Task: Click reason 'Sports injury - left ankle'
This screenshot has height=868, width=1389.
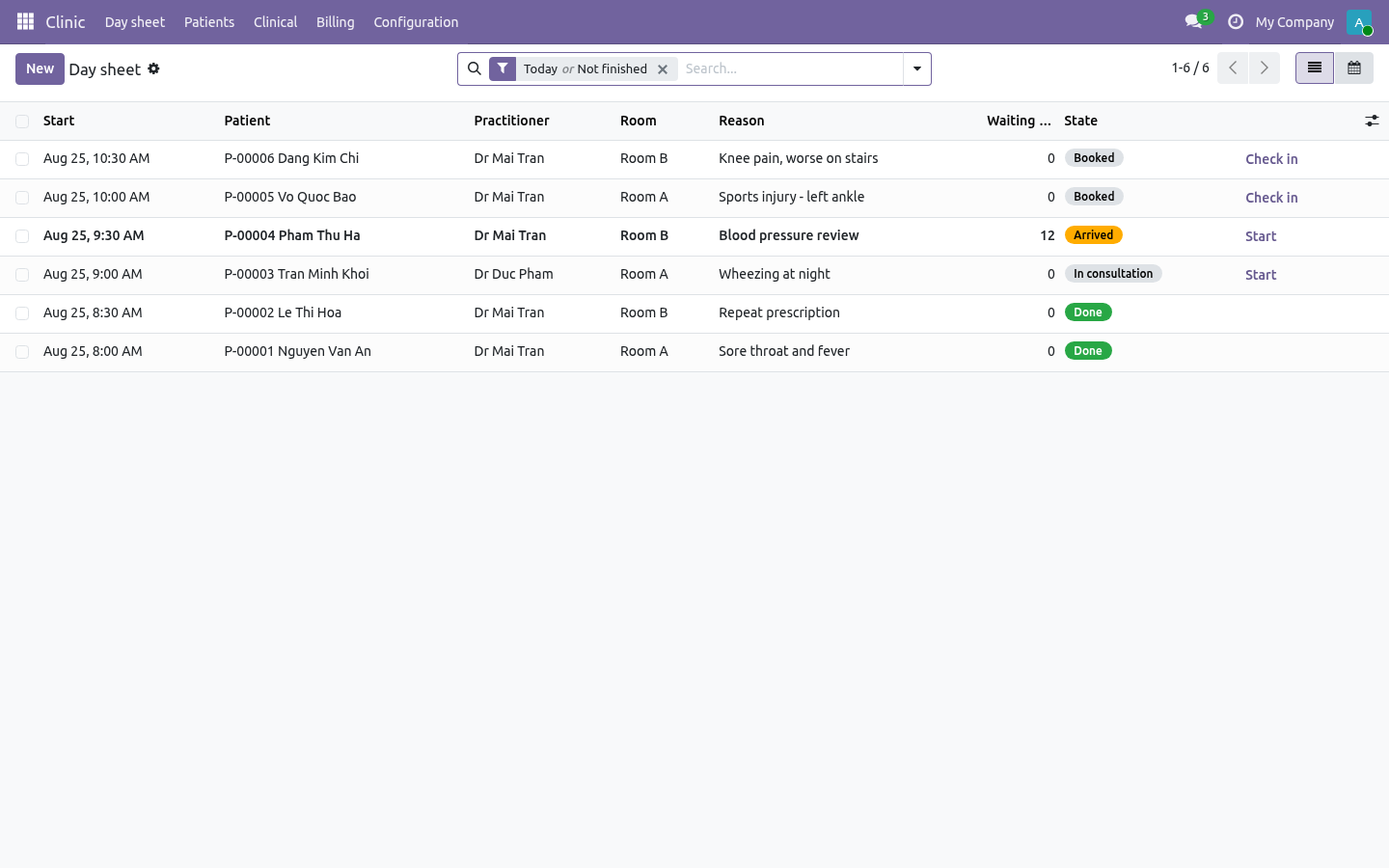Action: (791, 197)
